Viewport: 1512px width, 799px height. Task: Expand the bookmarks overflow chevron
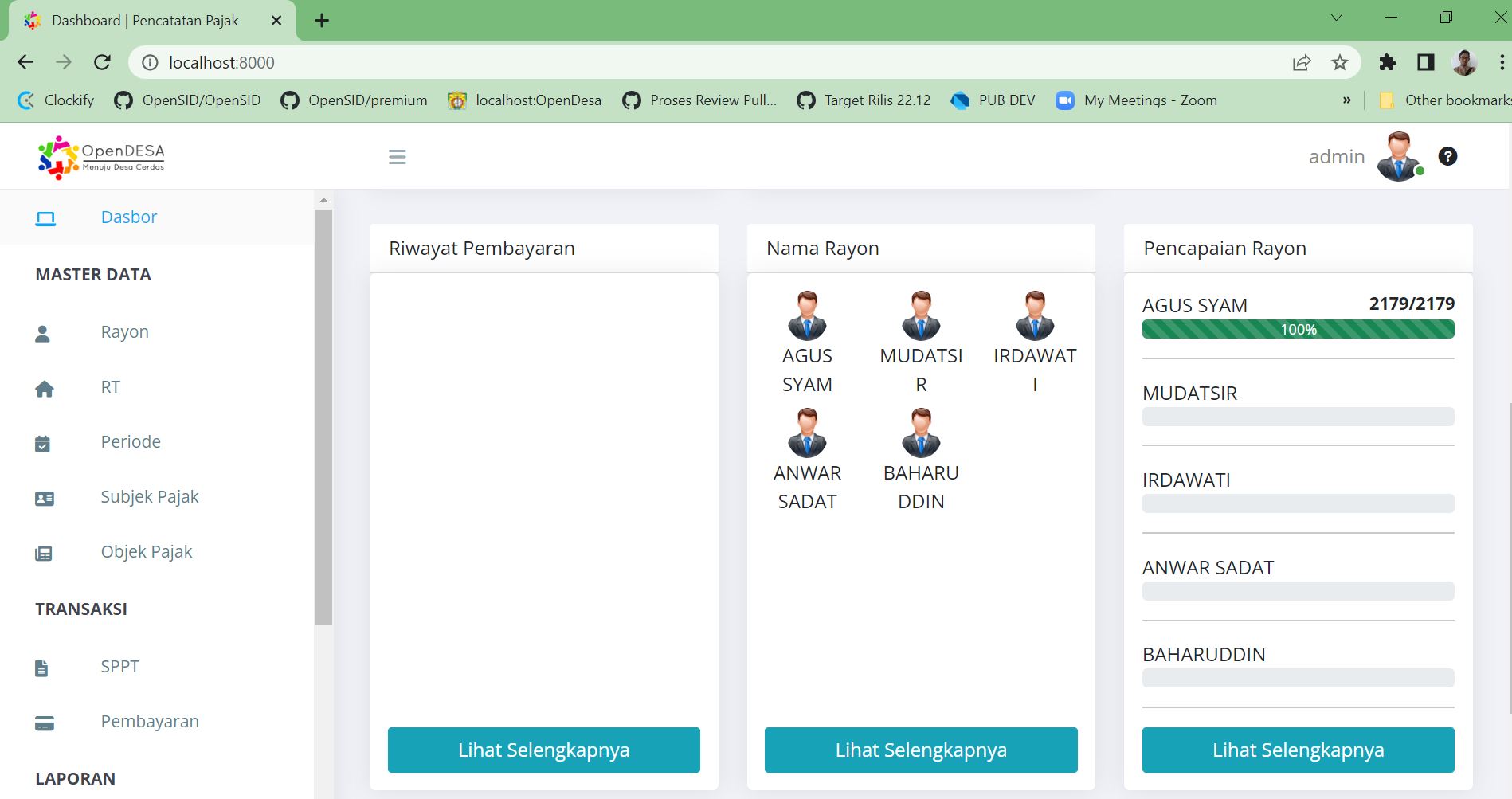1347,100
